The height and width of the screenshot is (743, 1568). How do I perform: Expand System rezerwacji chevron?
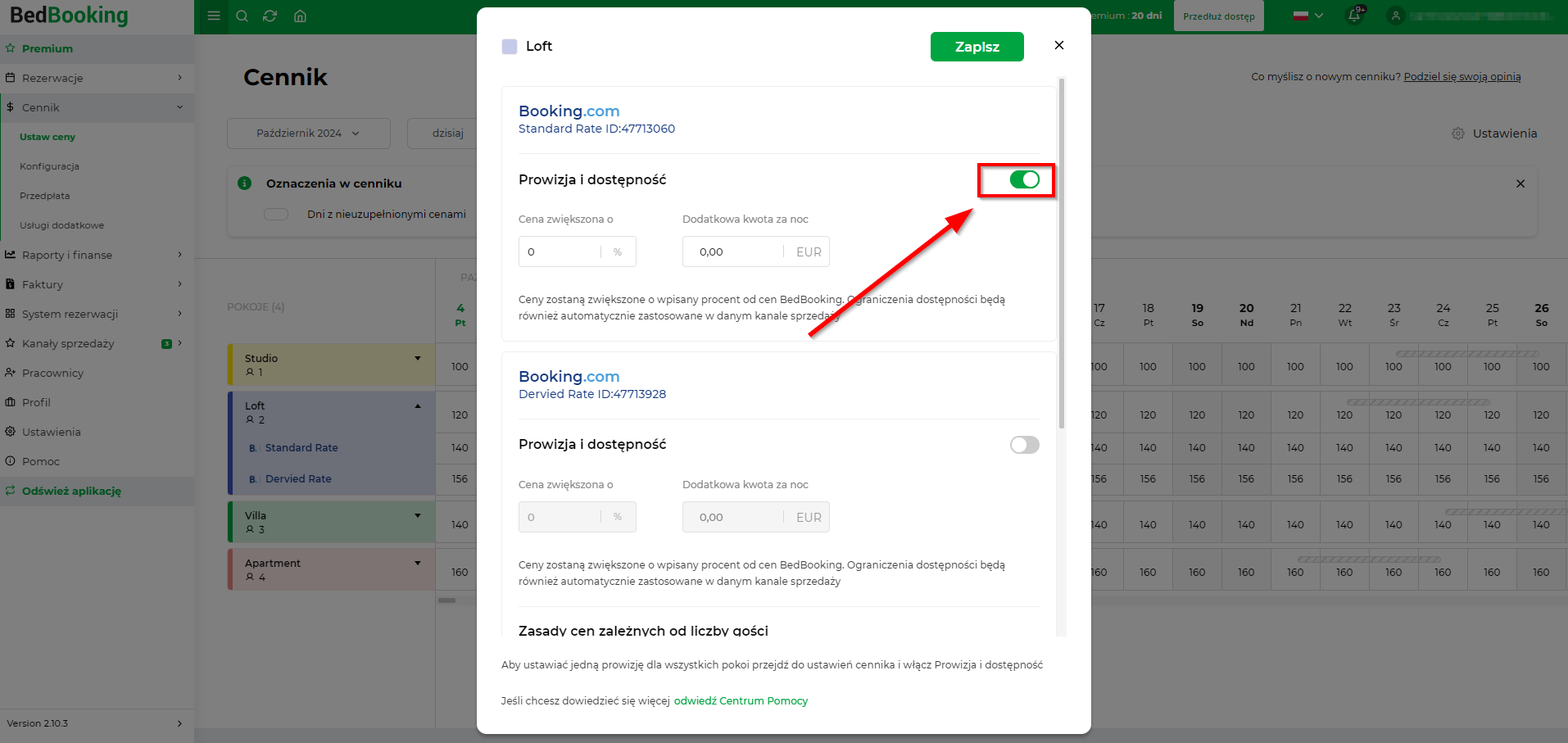click(x=179, y=314)
